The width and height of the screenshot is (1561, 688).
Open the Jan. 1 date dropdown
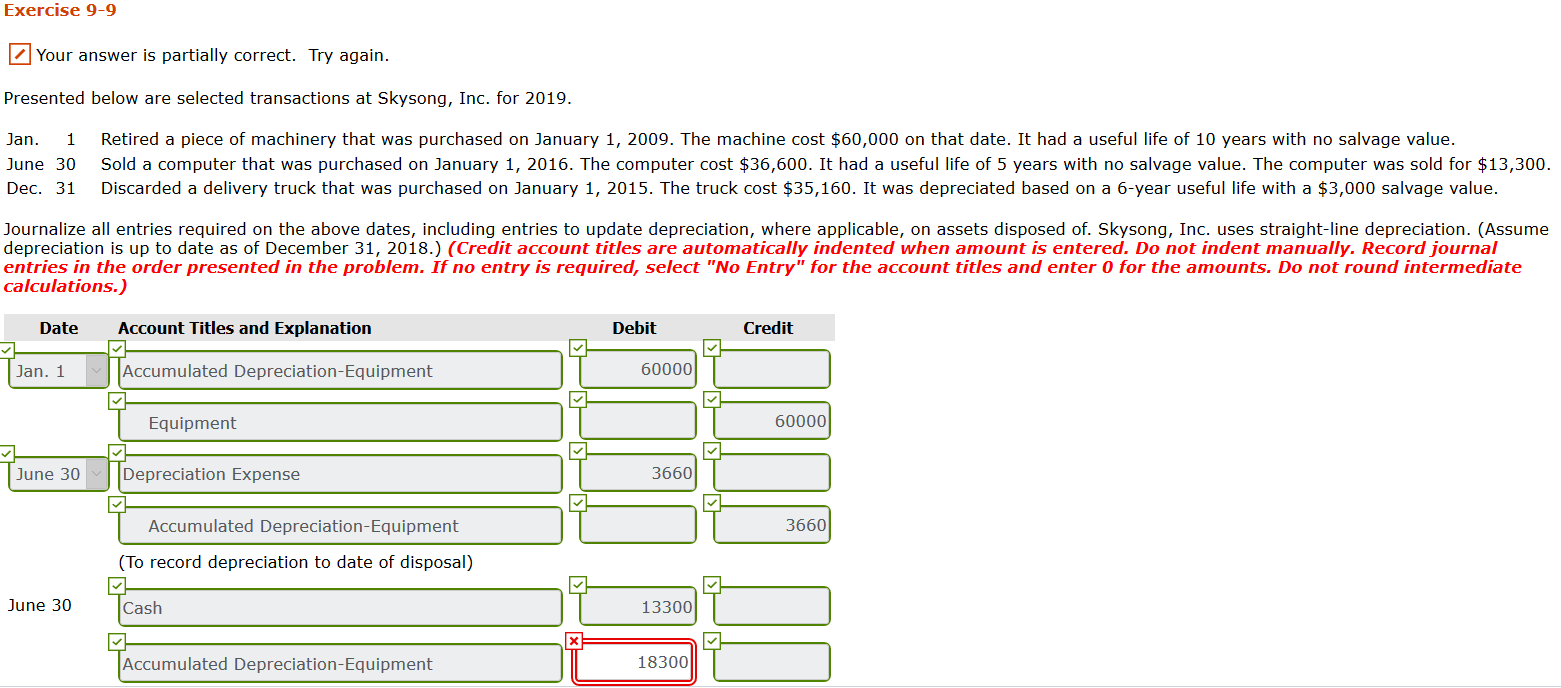(x=60, y=371)
